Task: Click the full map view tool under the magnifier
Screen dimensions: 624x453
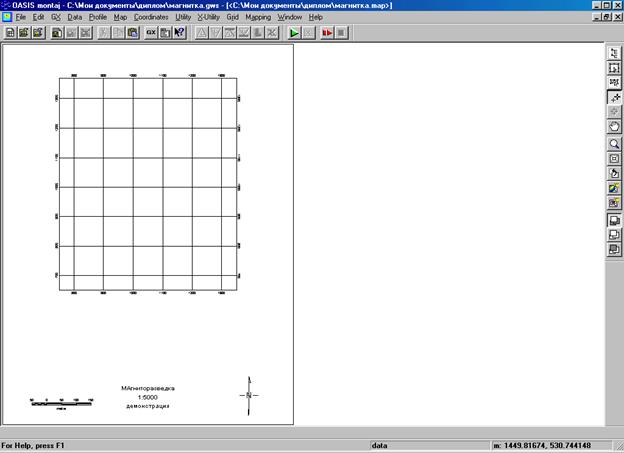Action: click(x=614, y=158)
